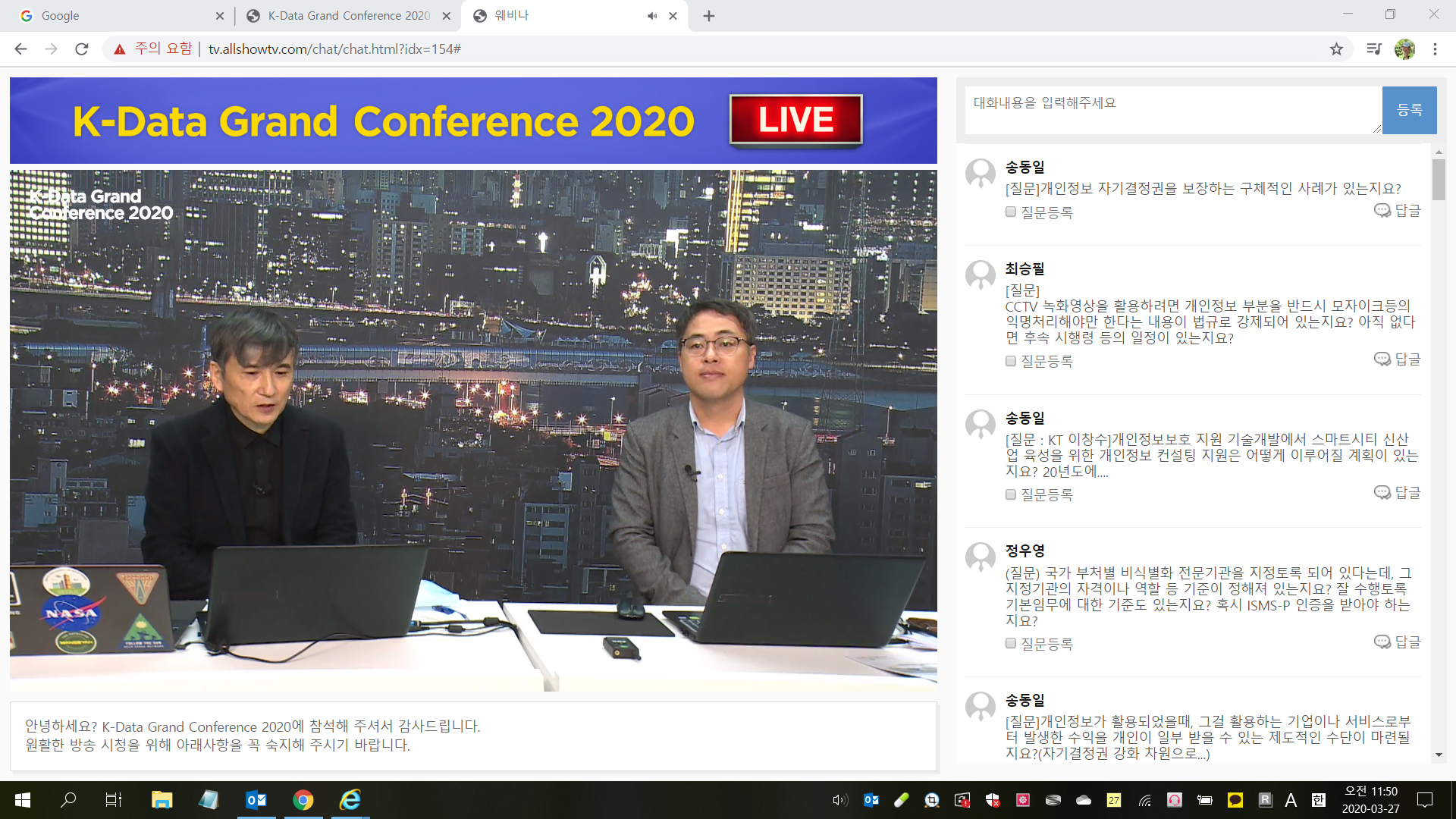
Task: Check 질문등록 under 최승필's CCTV question
Action: pyautogui.click(x=1010, y=361)
